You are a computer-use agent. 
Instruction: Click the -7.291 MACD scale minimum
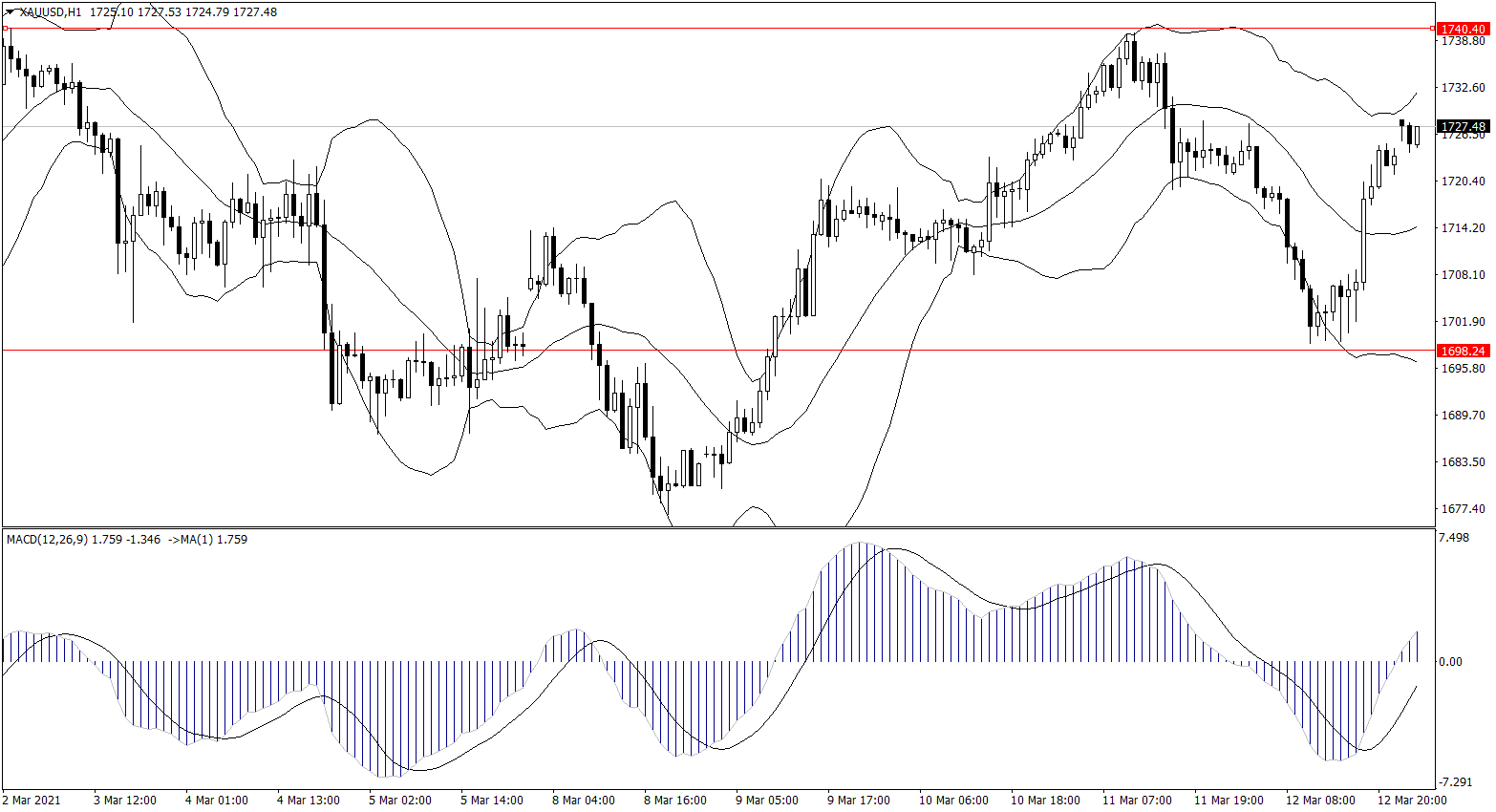coord(1454,782)
